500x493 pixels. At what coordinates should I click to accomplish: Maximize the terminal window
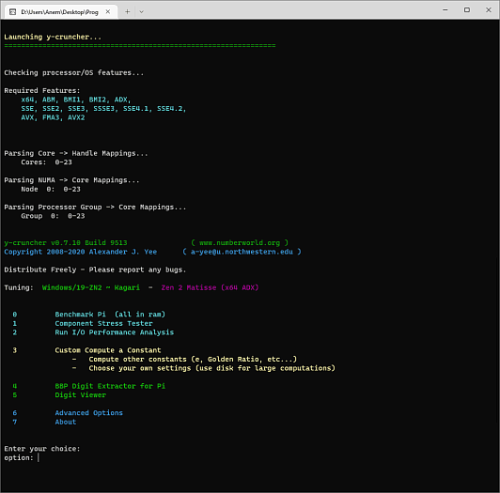point(467,10)
